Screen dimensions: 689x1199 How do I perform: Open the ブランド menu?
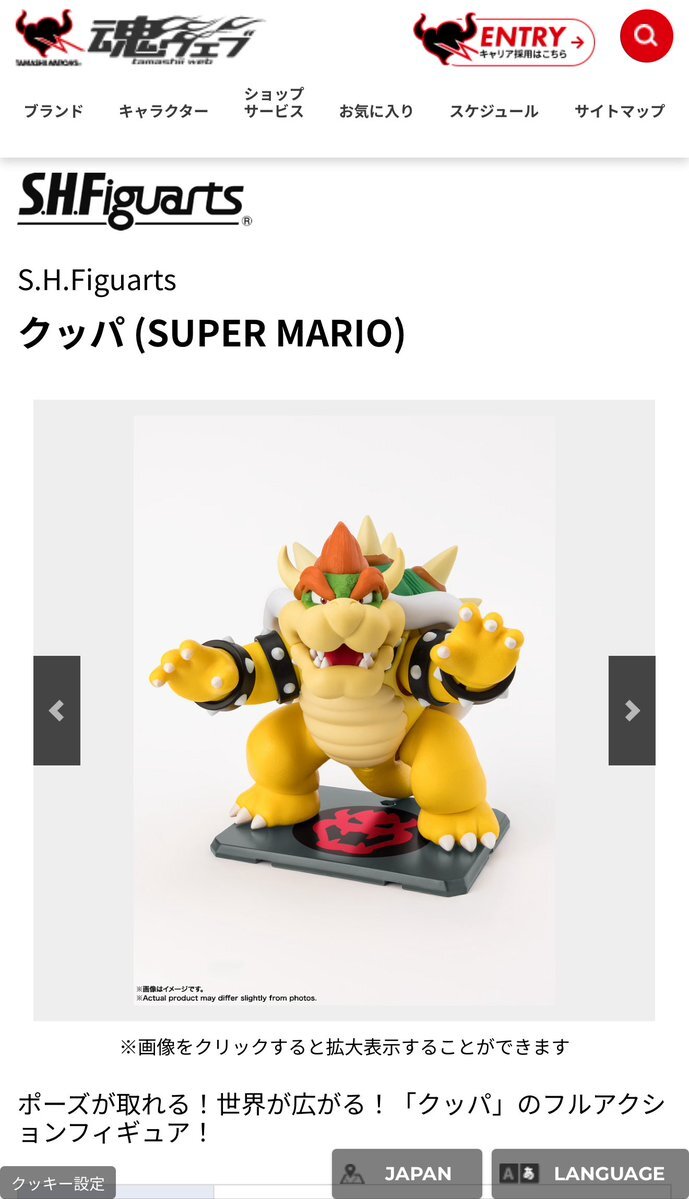(54, 111)
